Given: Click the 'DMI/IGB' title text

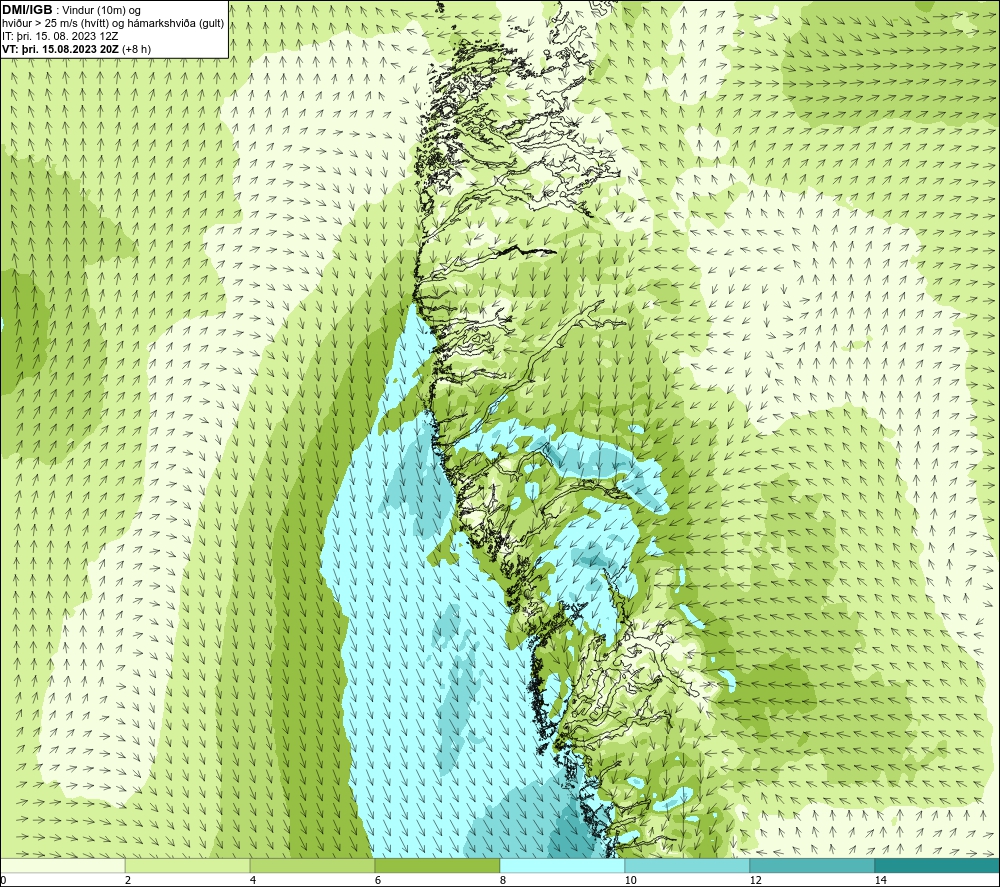Looking at the screenshot, I should click(x=27, y=10).
